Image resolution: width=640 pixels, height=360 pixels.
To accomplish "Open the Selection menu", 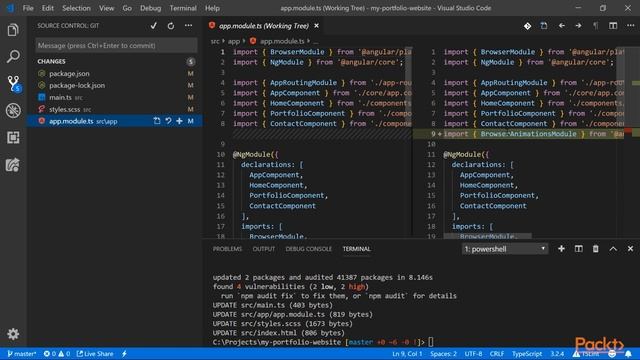I will tap(76, 8).
